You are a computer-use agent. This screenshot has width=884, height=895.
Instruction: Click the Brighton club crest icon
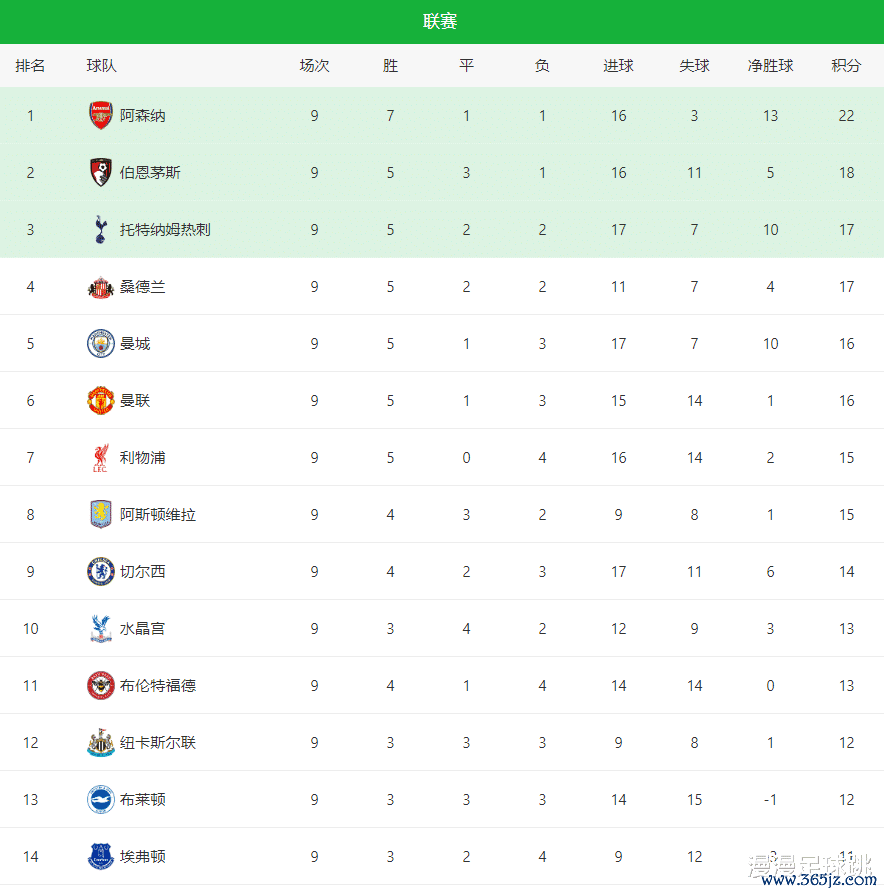coord(101,800)
